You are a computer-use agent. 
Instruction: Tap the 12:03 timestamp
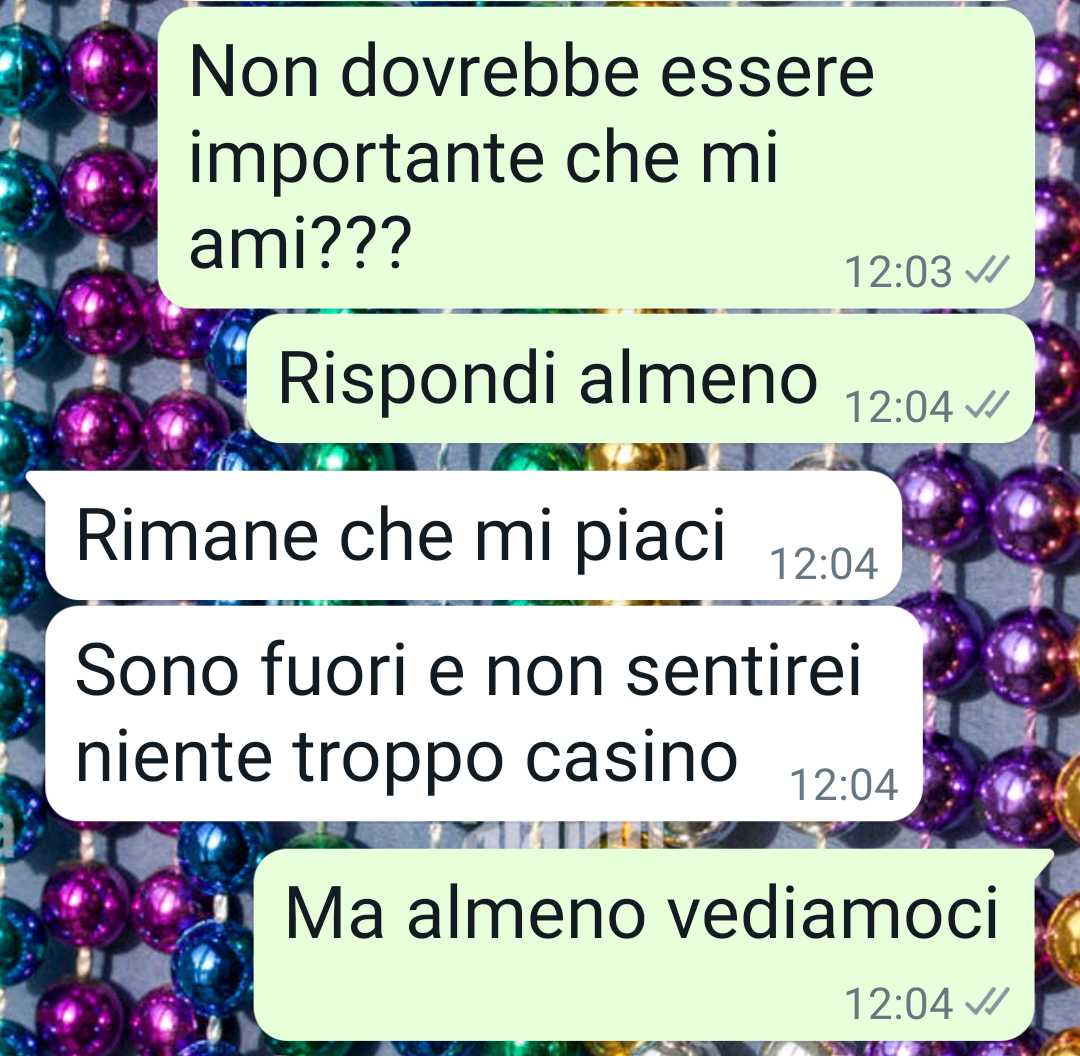tap(898, 271)
